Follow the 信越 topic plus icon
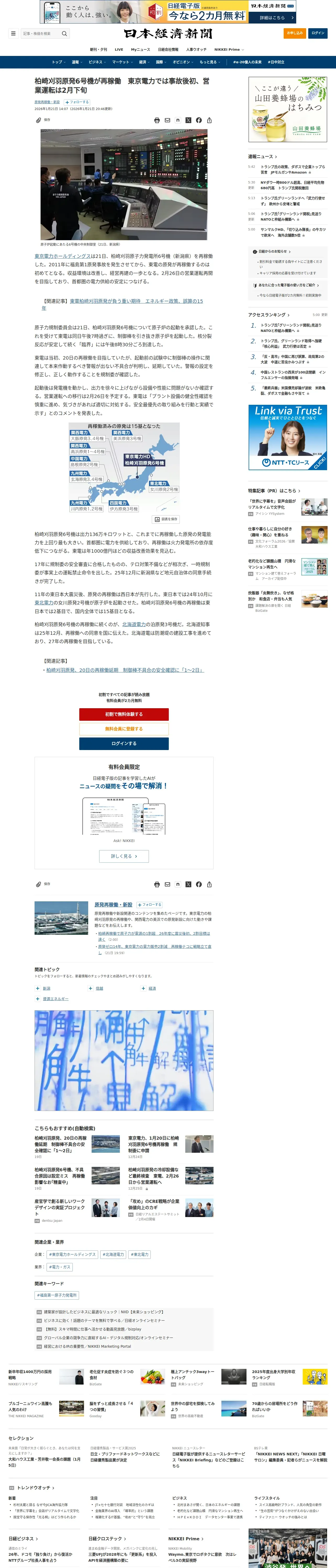The image size is (336, 1568). tap(91, 989)
